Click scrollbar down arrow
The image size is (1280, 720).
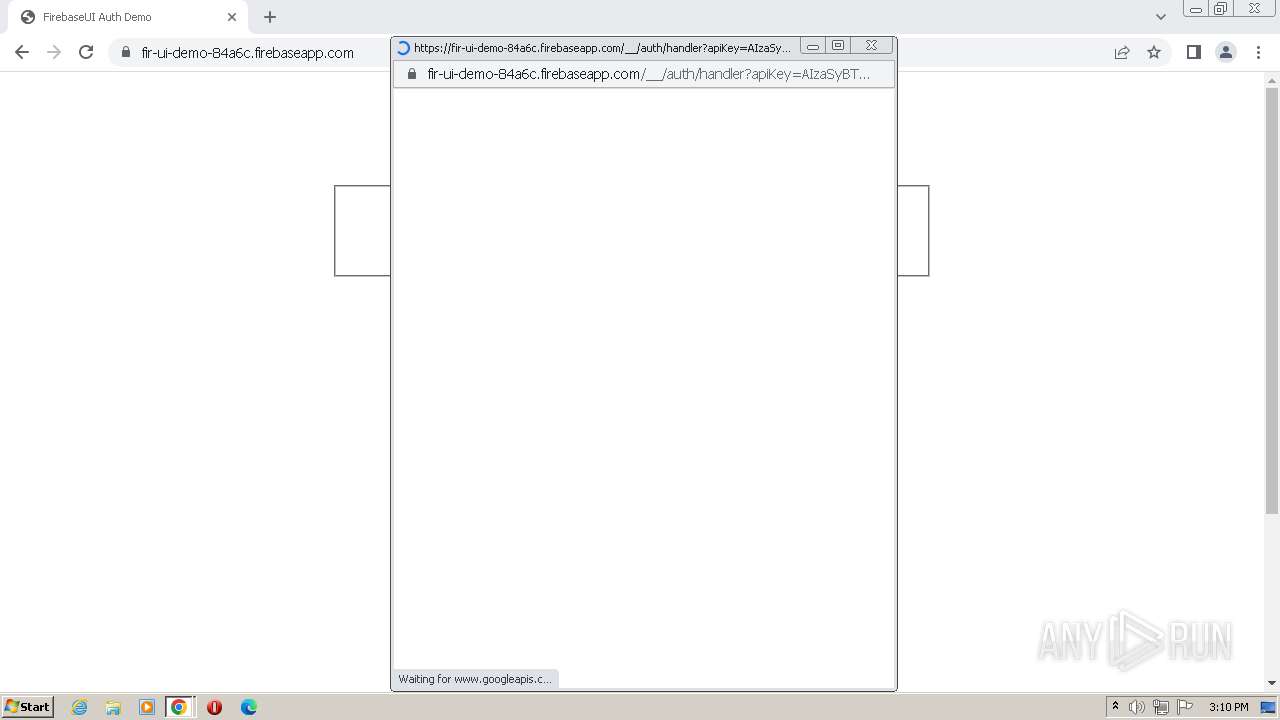coord(1272,683)
